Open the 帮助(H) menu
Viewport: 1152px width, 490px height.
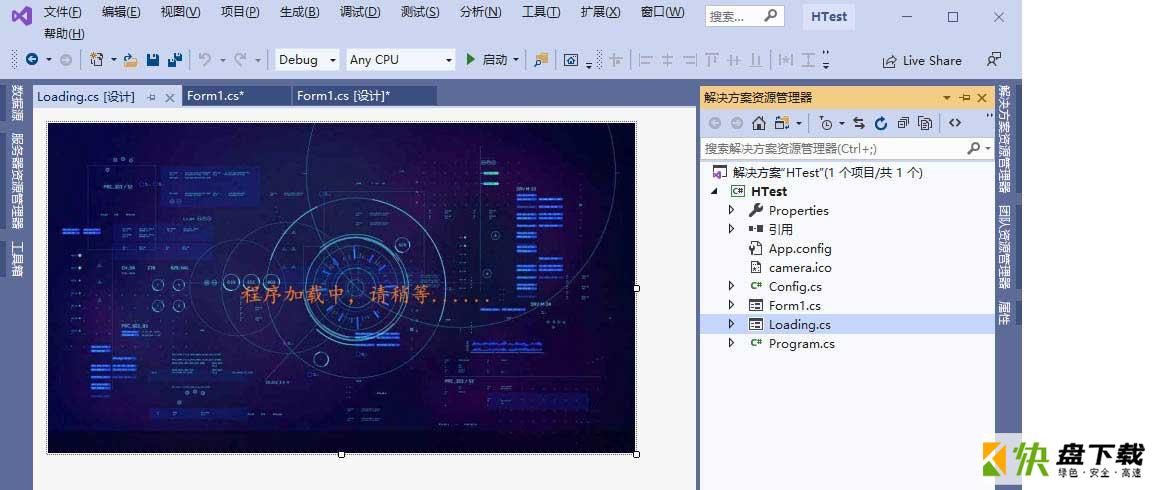[x=64, y=33]
